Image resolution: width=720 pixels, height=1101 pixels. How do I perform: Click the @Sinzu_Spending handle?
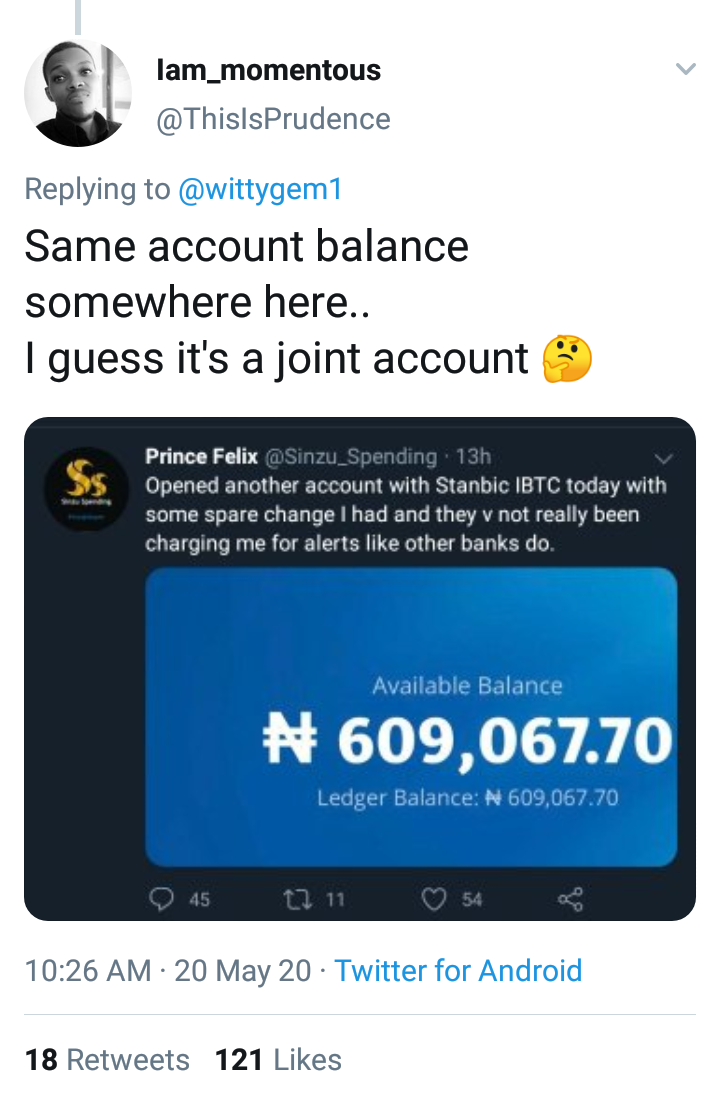351,457
